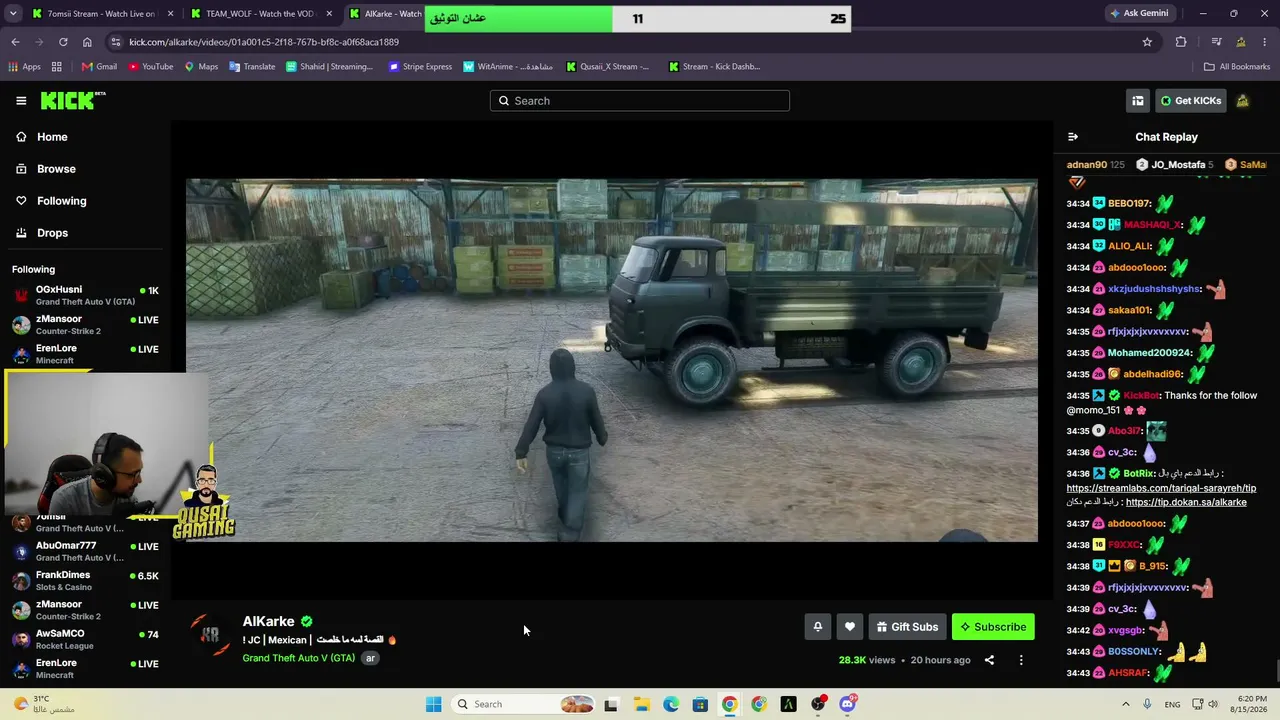Open the Chrome three-dot menu
The image size is (1280, 720).
tap(1265, 42)
